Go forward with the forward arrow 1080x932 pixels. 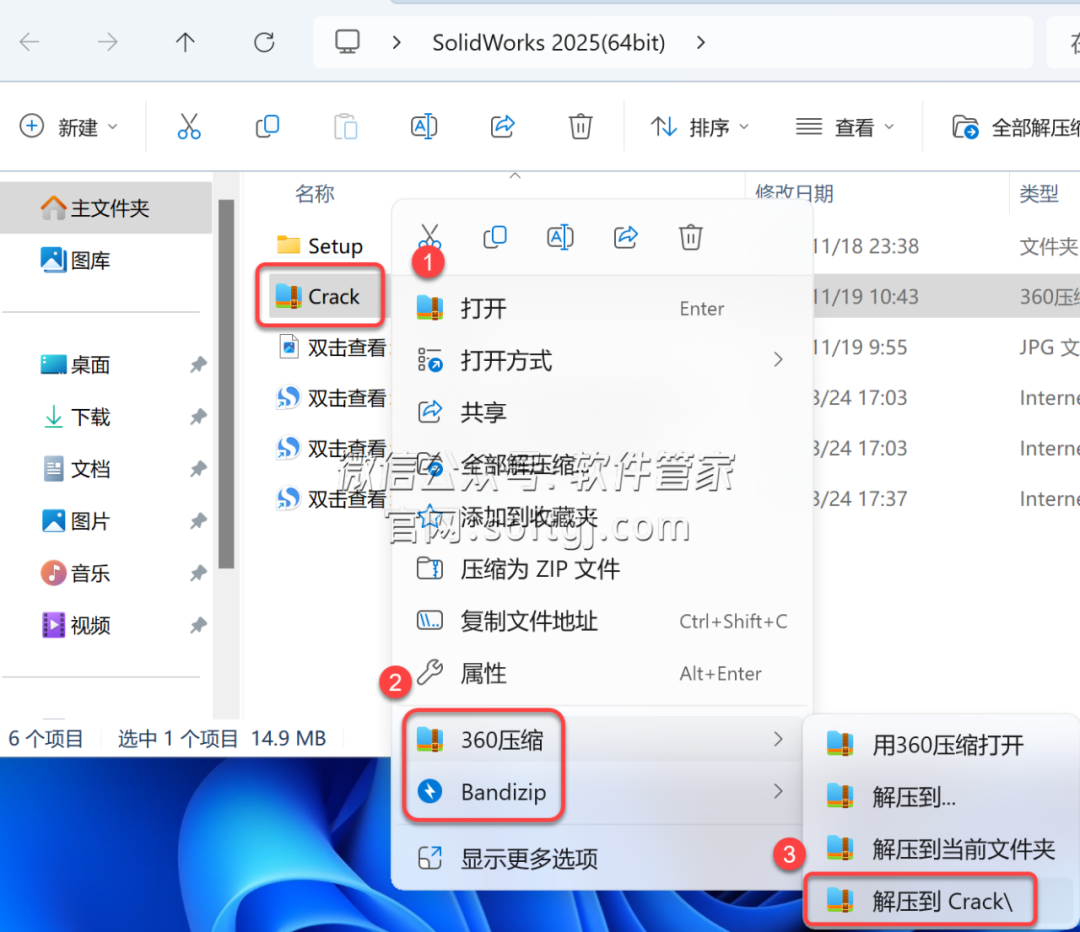(107, 43)
